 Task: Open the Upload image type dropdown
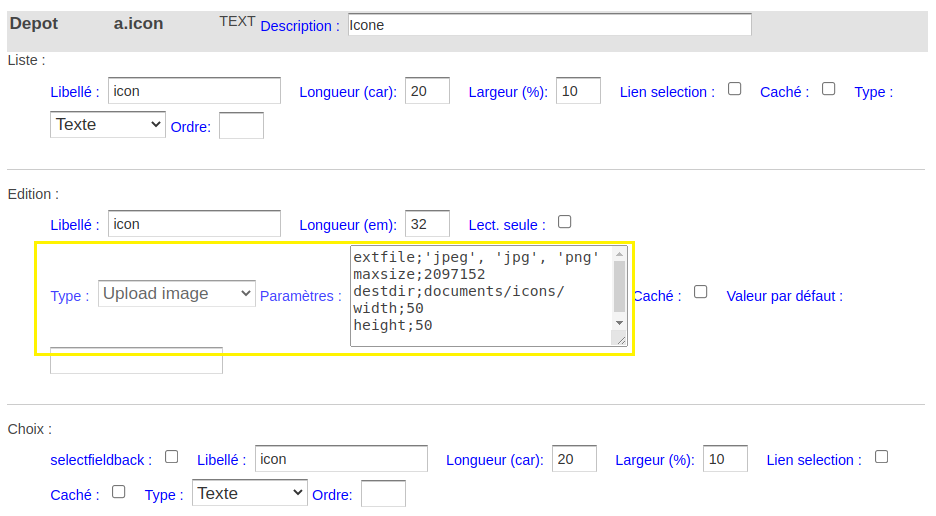(x=177, y=293)
